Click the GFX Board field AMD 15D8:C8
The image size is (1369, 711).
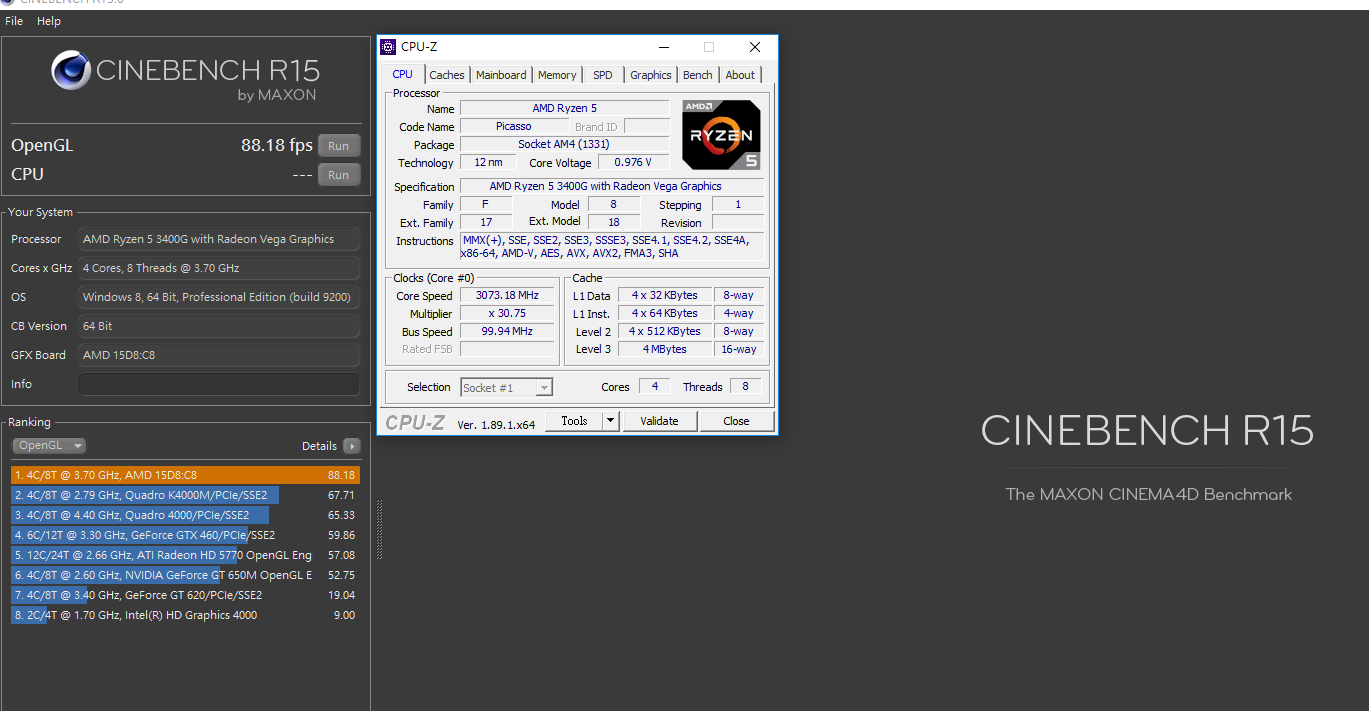[x=218, y=355]
